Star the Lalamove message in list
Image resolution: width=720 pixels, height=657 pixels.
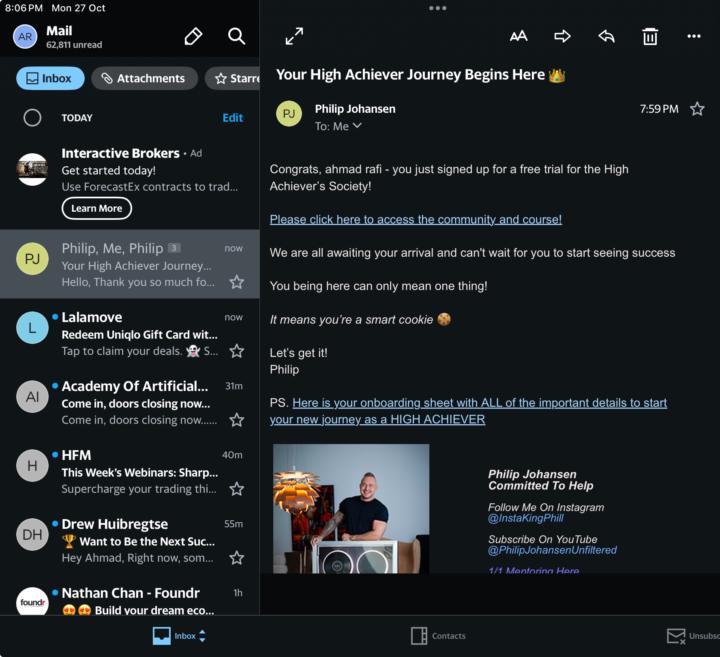236,351
